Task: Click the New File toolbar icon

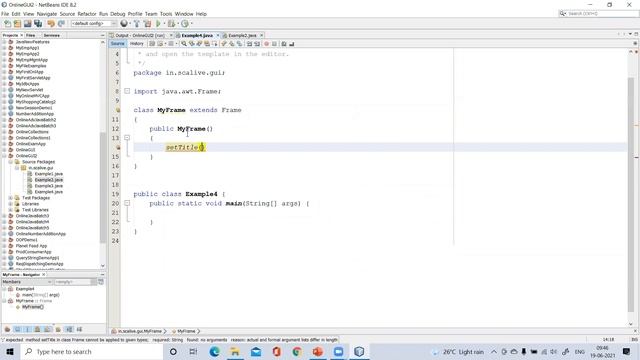Action: pyautogui.click(x=7, y=24)
